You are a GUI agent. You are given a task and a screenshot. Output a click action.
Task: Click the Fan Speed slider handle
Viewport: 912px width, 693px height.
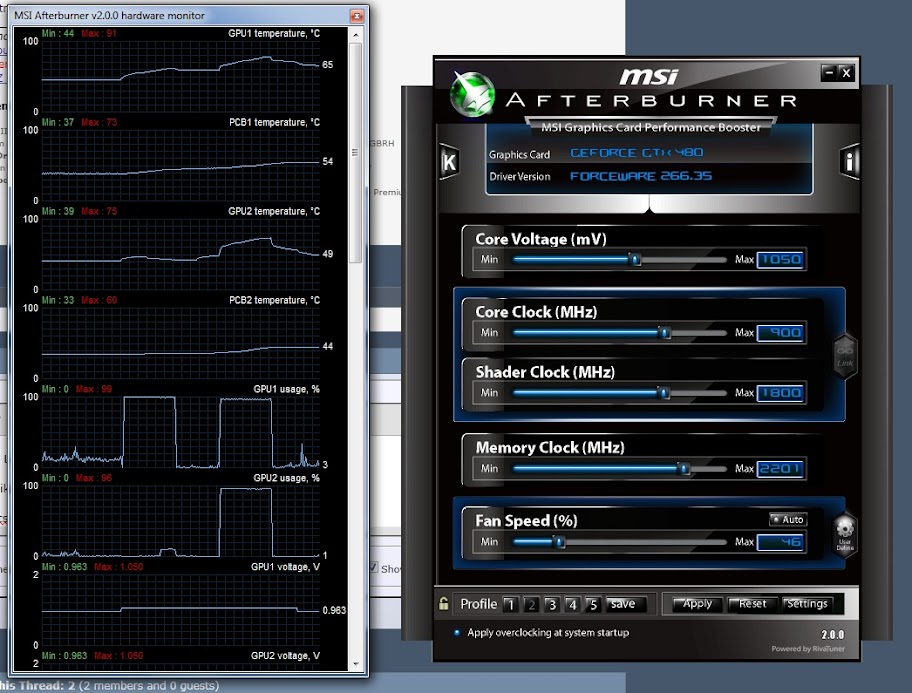coord(559,542)
